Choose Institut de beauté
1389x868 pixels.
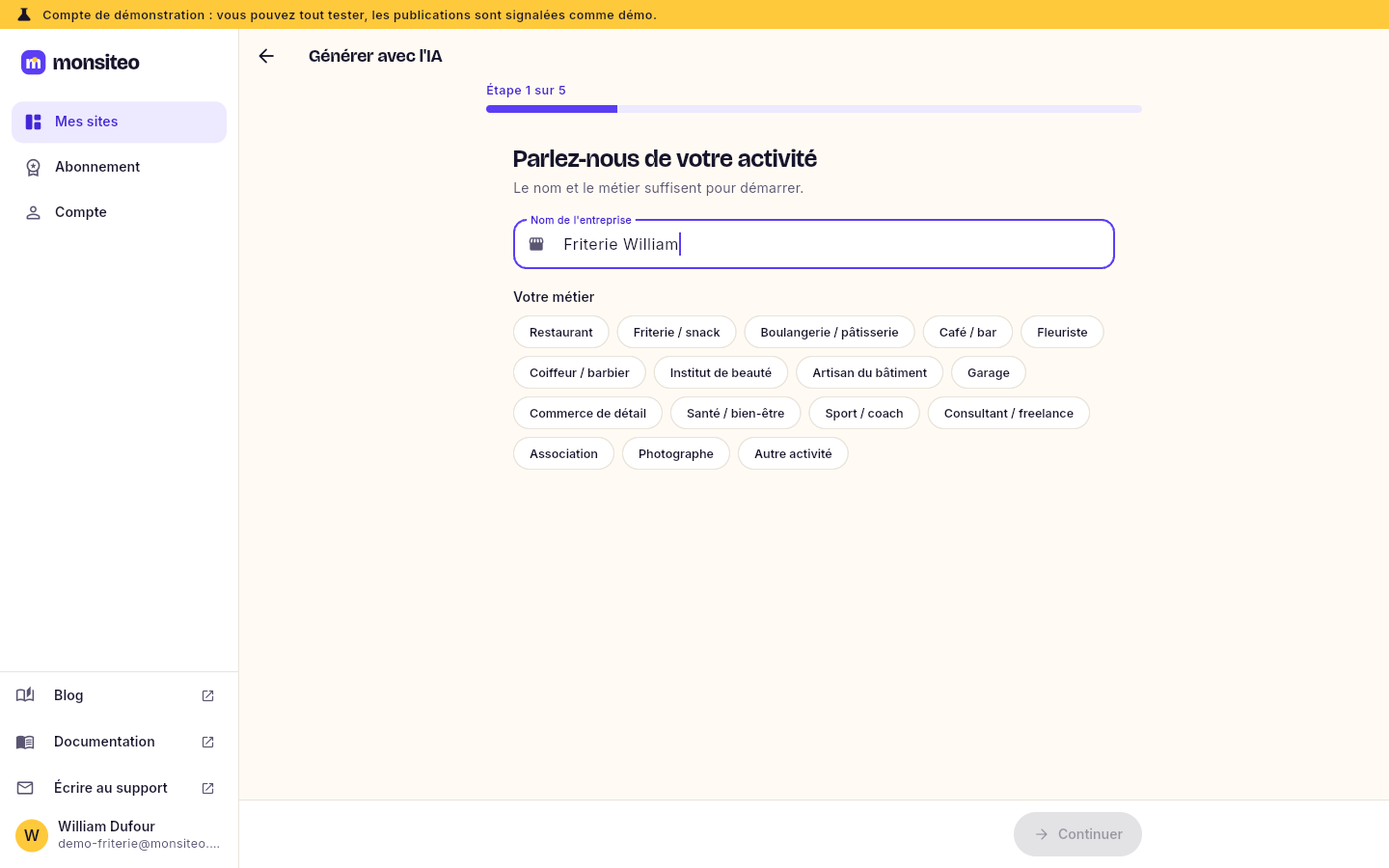pyautogui.click(x=721, y=372)
